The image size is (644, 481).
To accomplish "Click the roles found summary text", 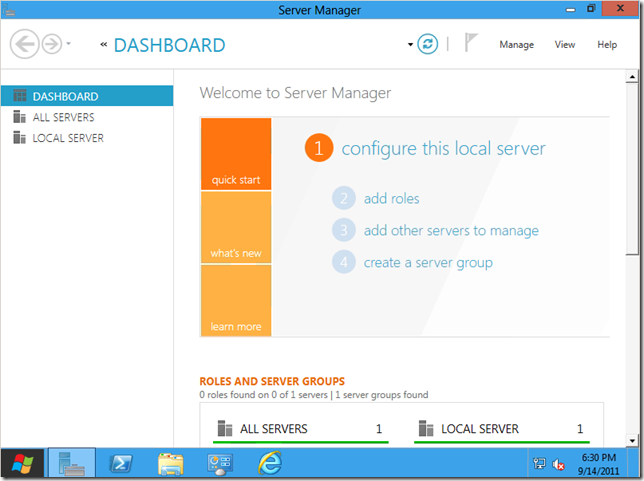I will point(314,395).
